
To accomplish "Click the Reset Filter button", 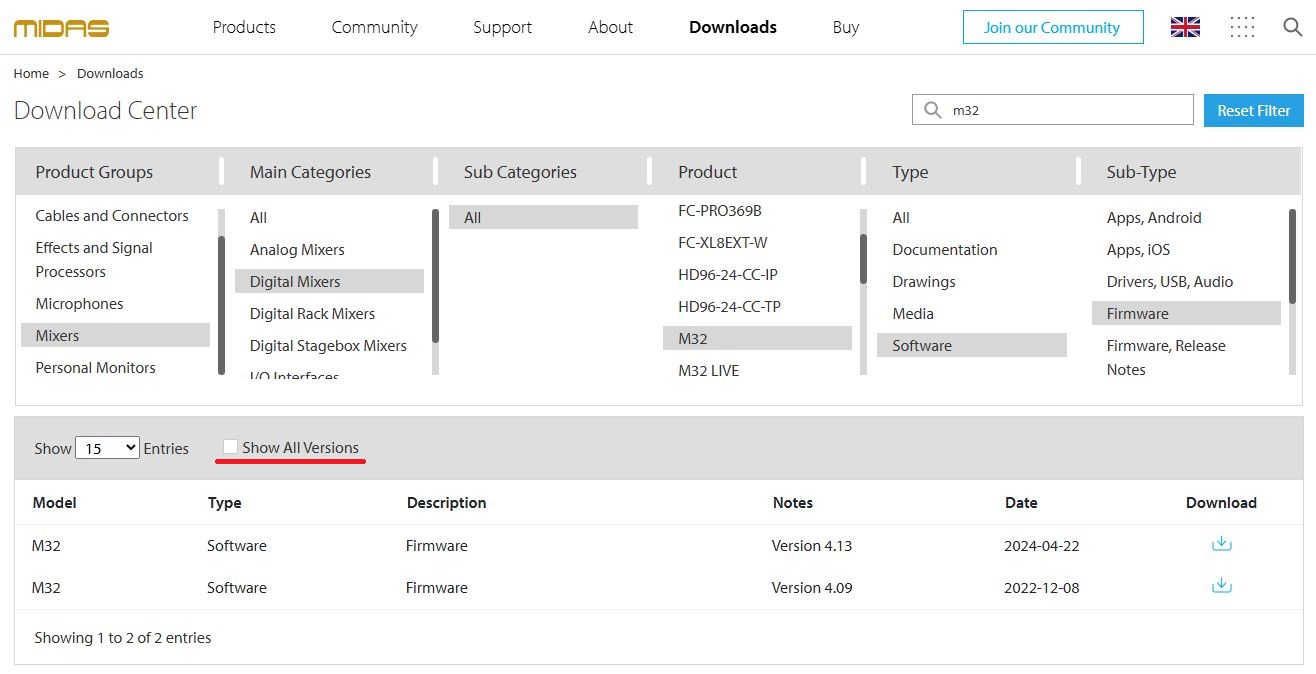I will point(1253,110).
